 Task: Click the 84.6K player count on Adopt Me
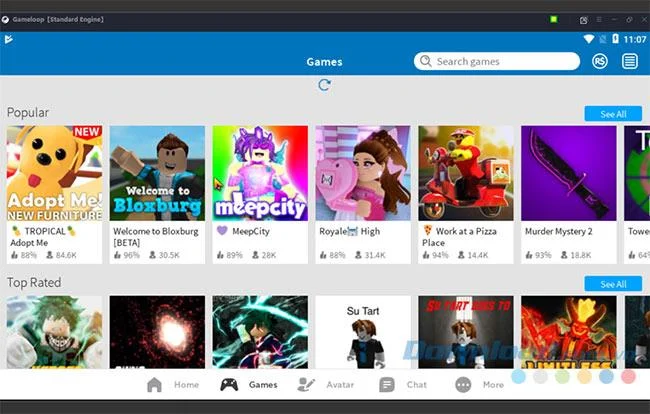[66, 255]
